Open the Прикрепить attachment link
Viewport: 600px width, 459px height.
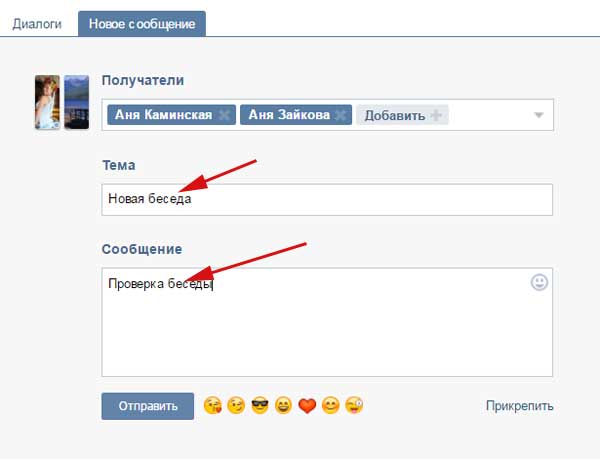coord(519,406)
